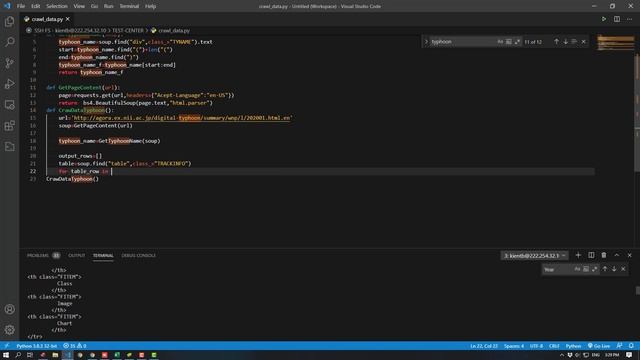The width and height of the screenshot is (640, 360).
Task: Open the Go menu
Action: [x=94, y=6]
